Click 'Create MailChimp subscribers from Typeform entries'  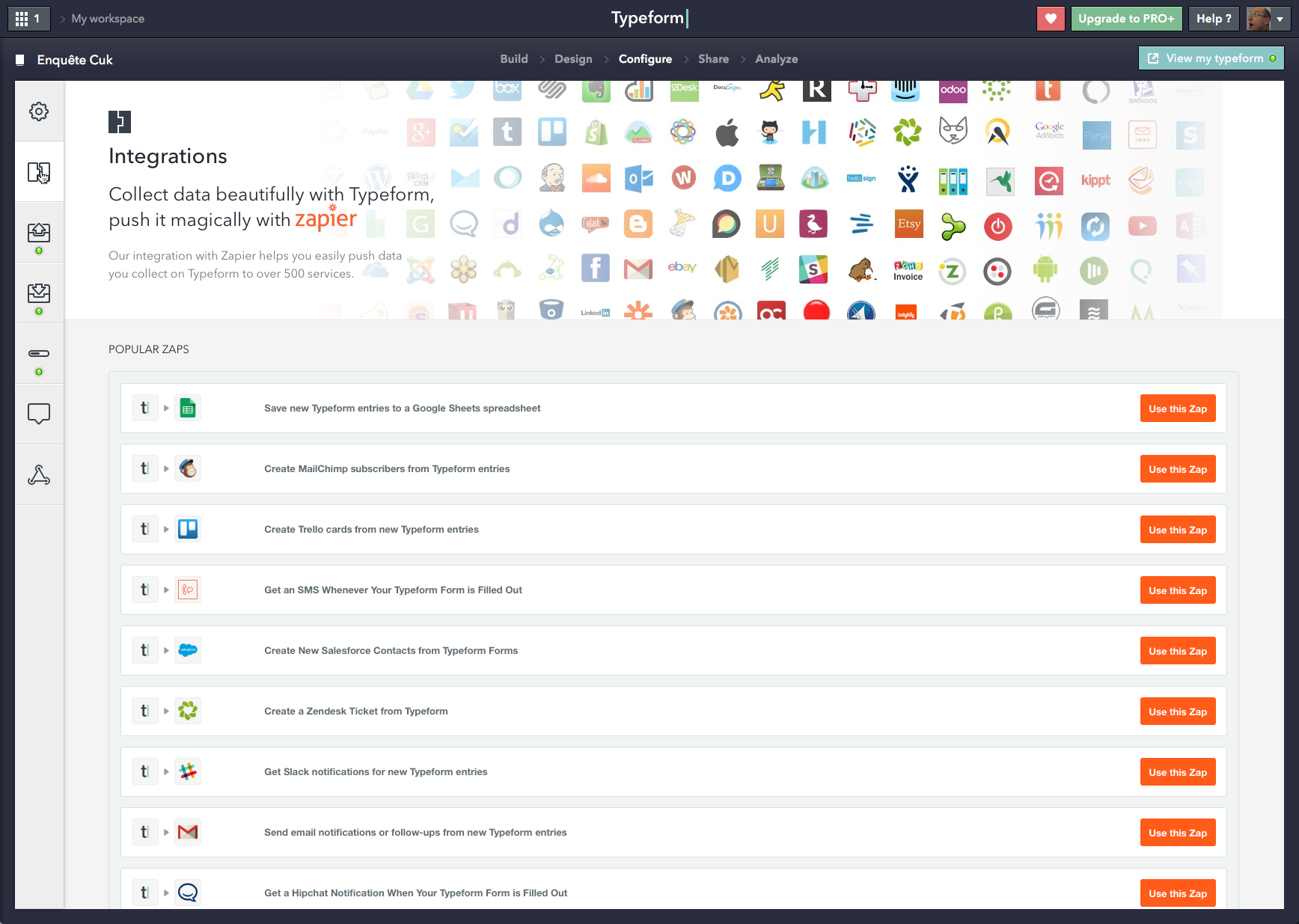pyautogui.click(x=387, y=469)
